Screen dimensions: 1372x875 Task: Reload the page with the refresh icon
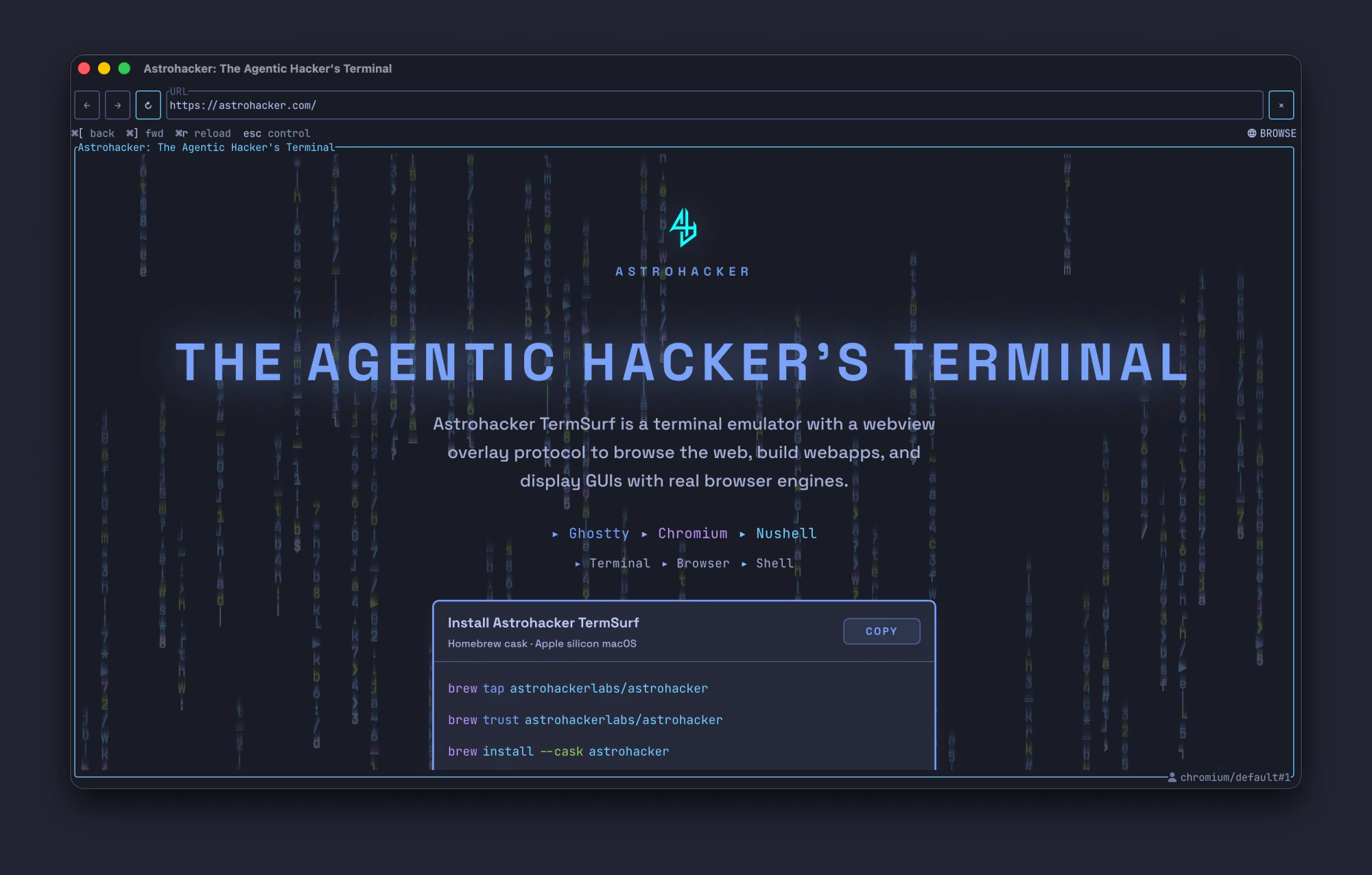[x=148, y=106]
